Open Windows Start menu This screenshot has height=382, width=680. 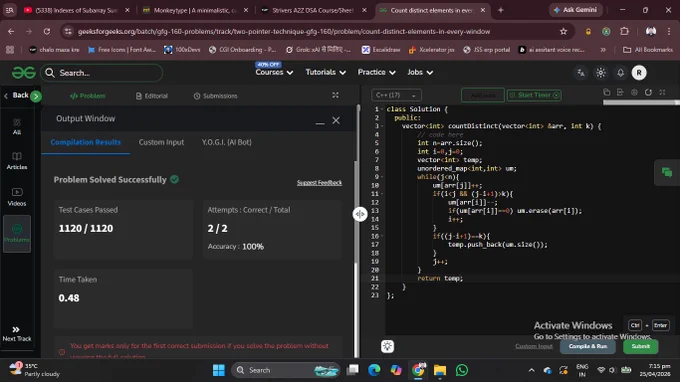tap(219, 370)
